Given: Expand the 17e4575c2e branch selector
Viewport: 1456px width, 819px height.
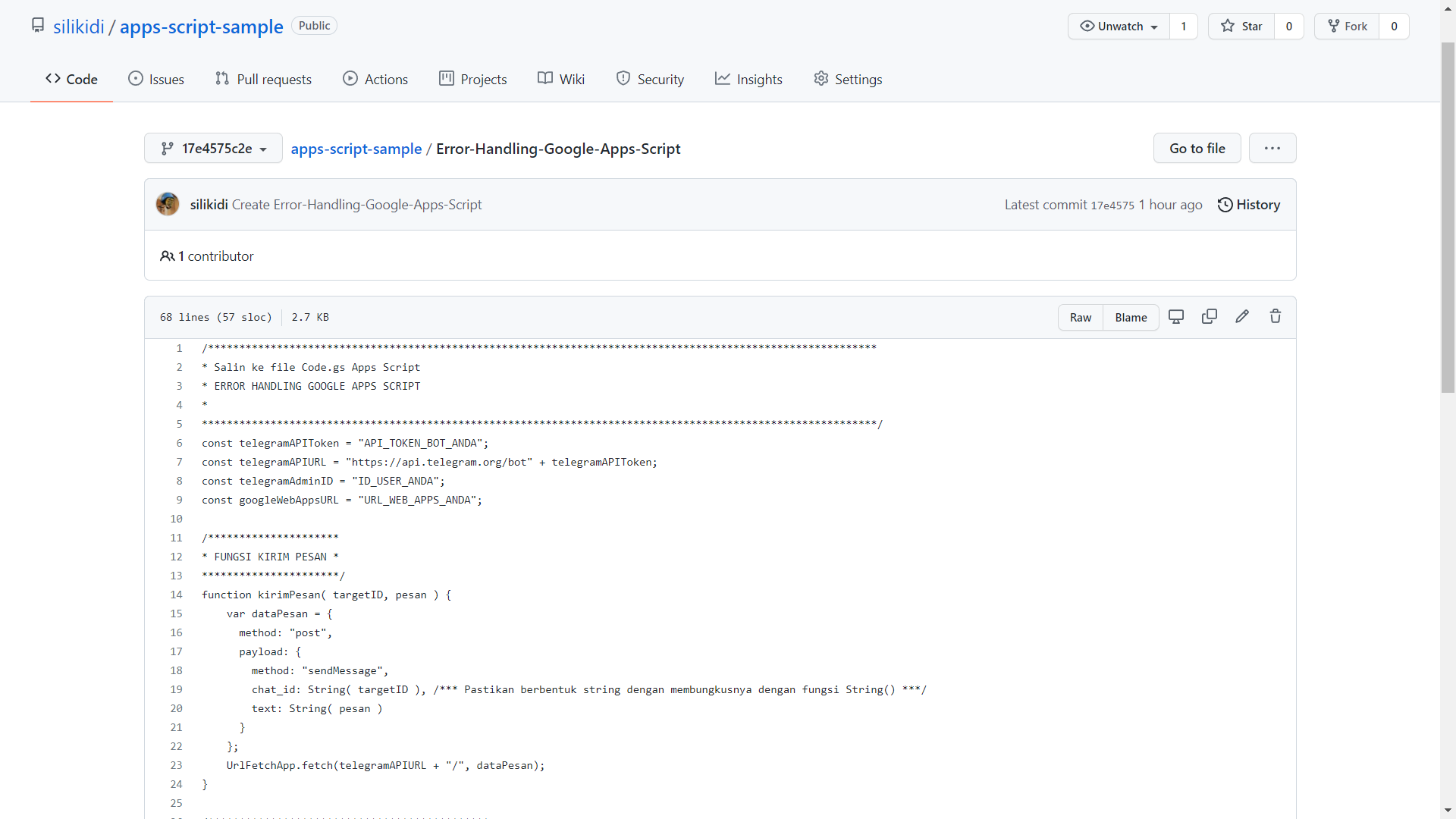Looking at the screenshot, I should pyautogui.click(x=213, y=149).
